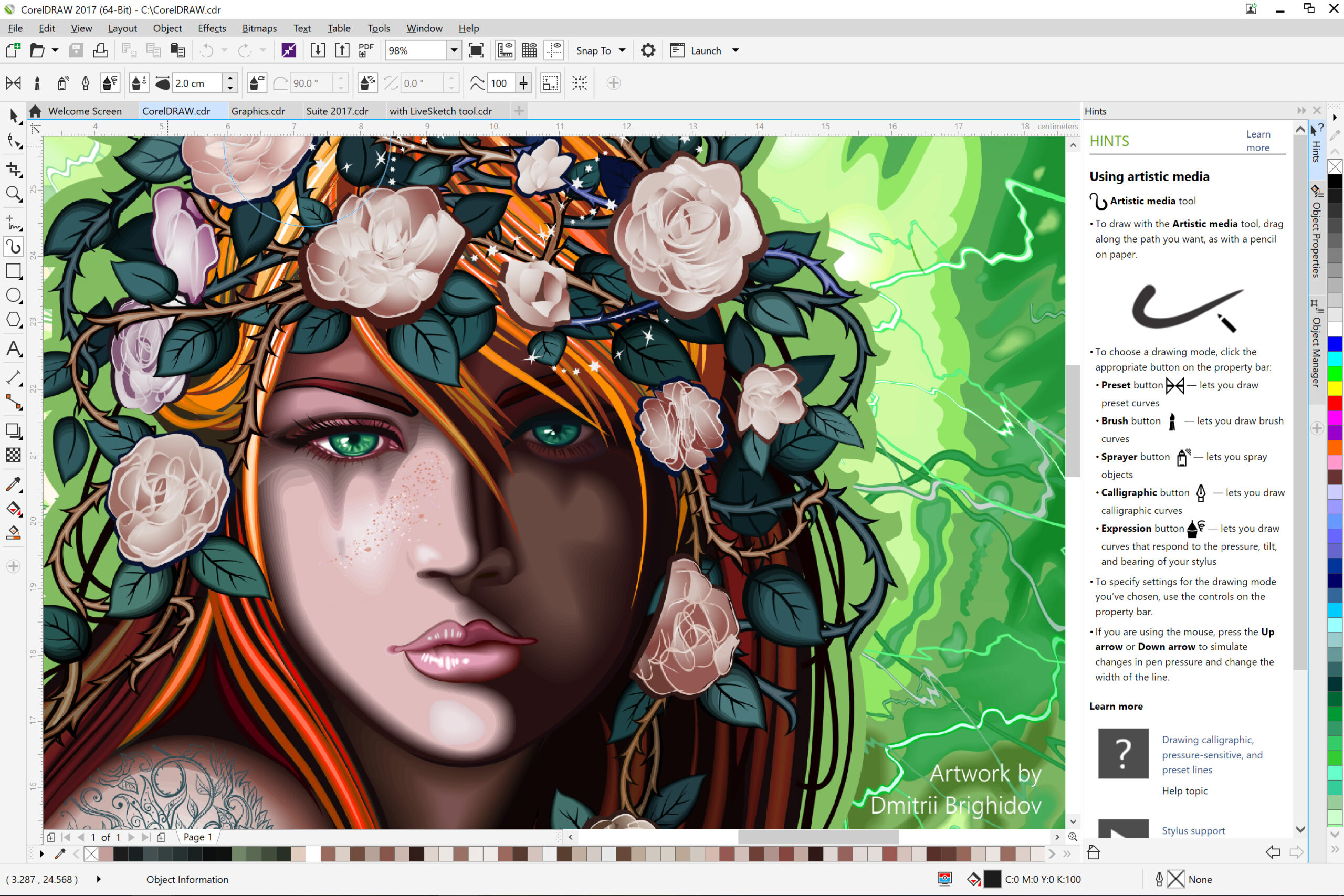Click the Full-screen preview icon
Viewport: 1344px width, 896px height.
[x=476, y=50]
